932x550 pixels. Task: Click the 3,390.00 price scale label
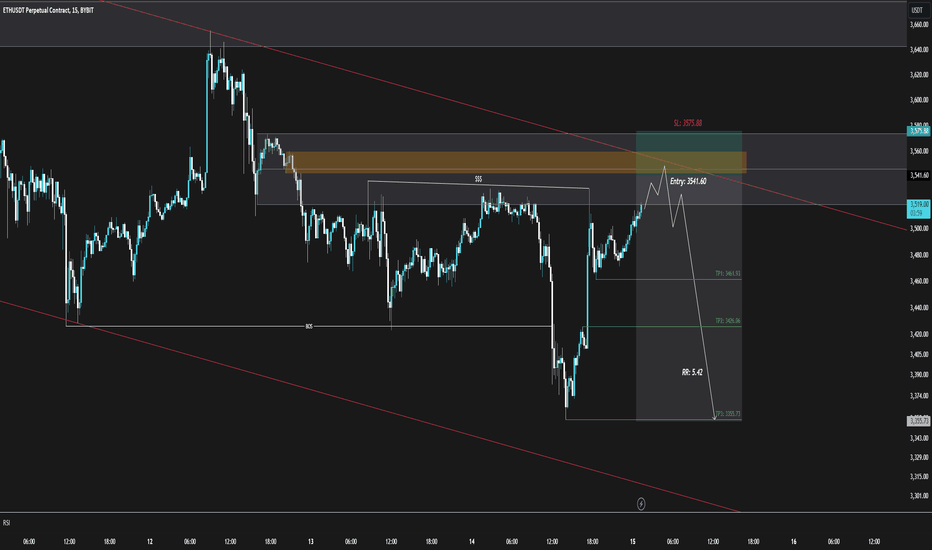pos(919,375)
